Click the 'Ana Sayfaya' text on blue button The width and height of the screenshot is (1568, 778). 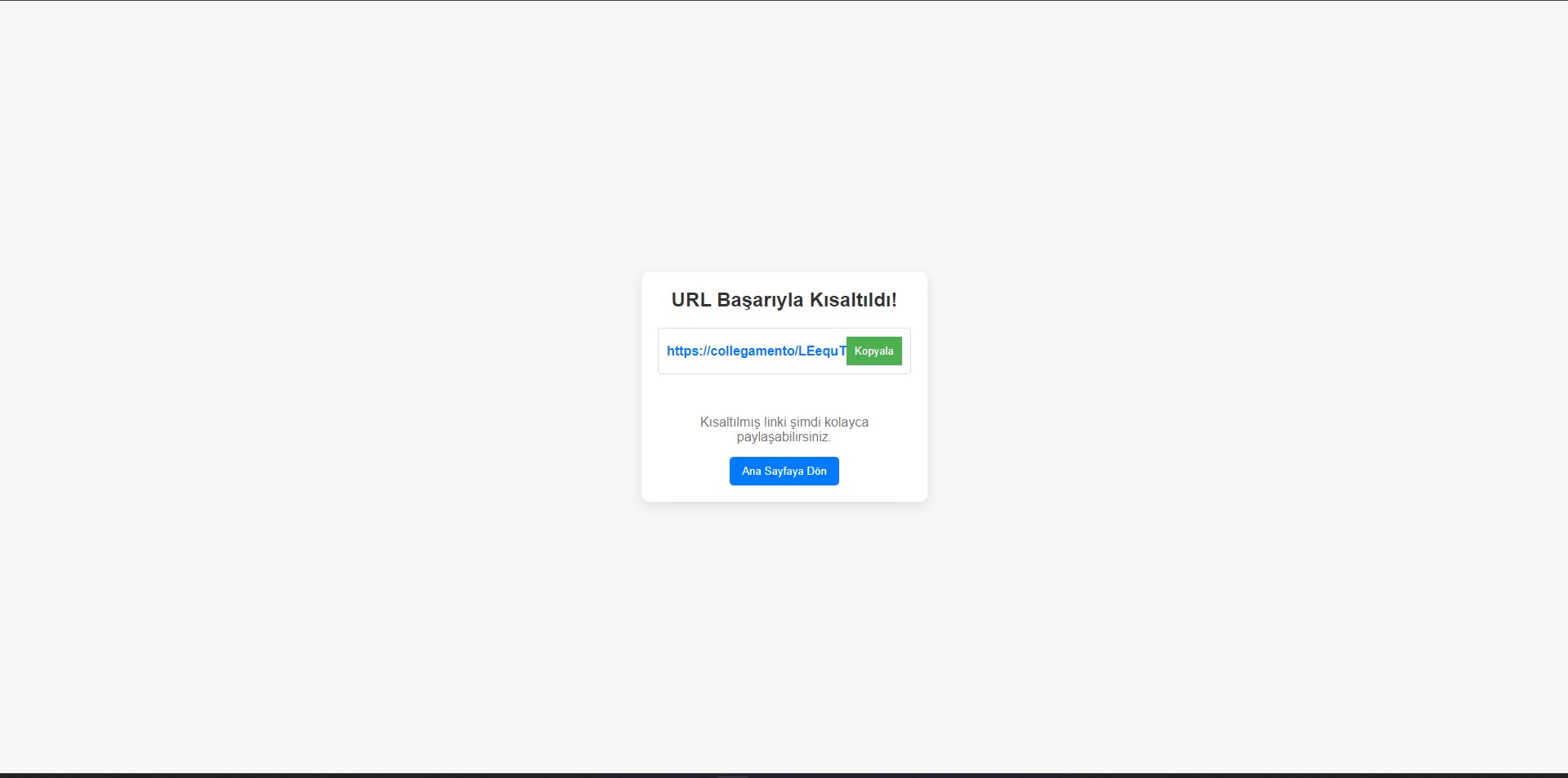click(772, 471)
